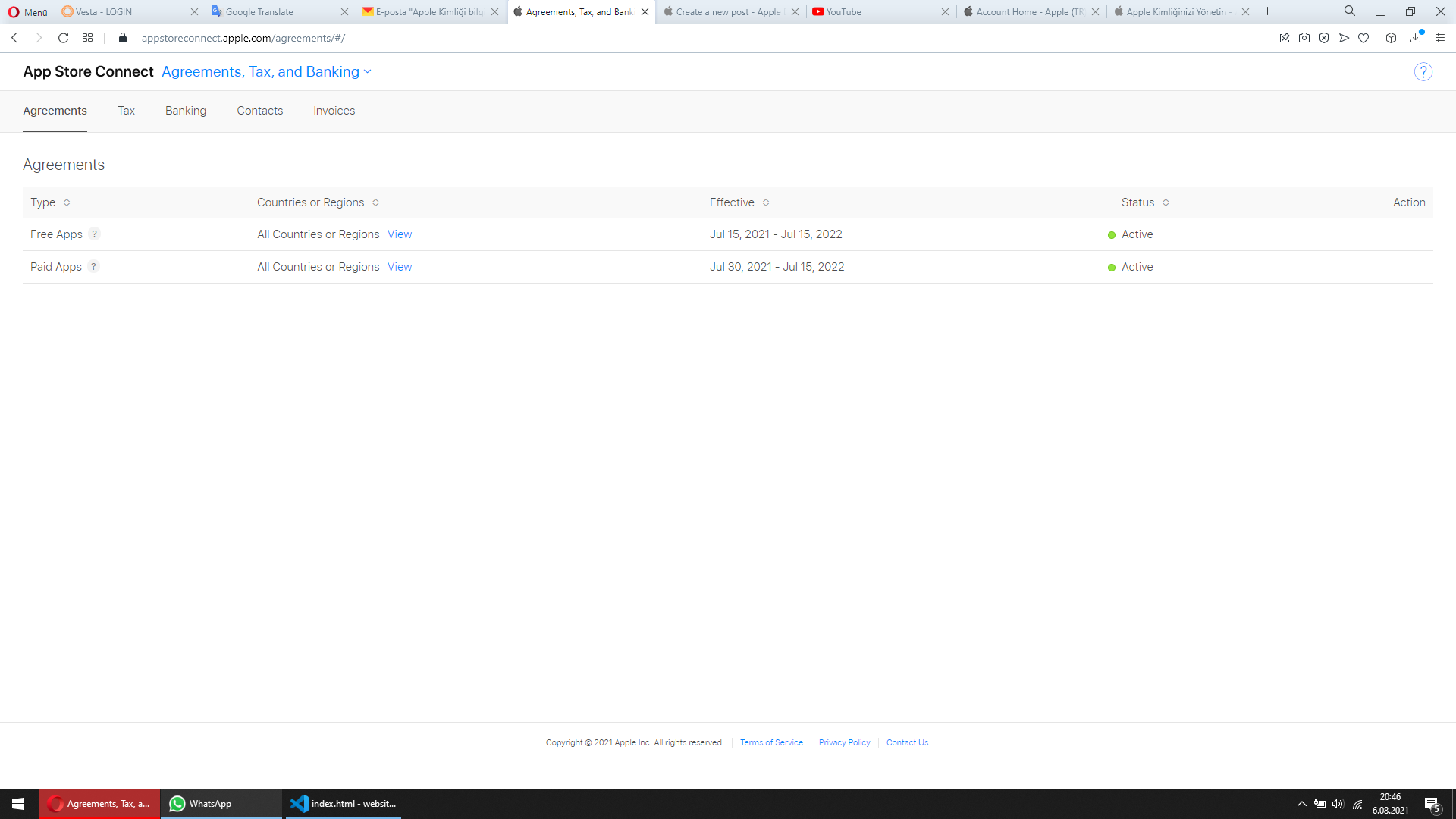View countries for Free Apps agreement
Screen dimensions: 1456x819
click(x=400, y=234)
